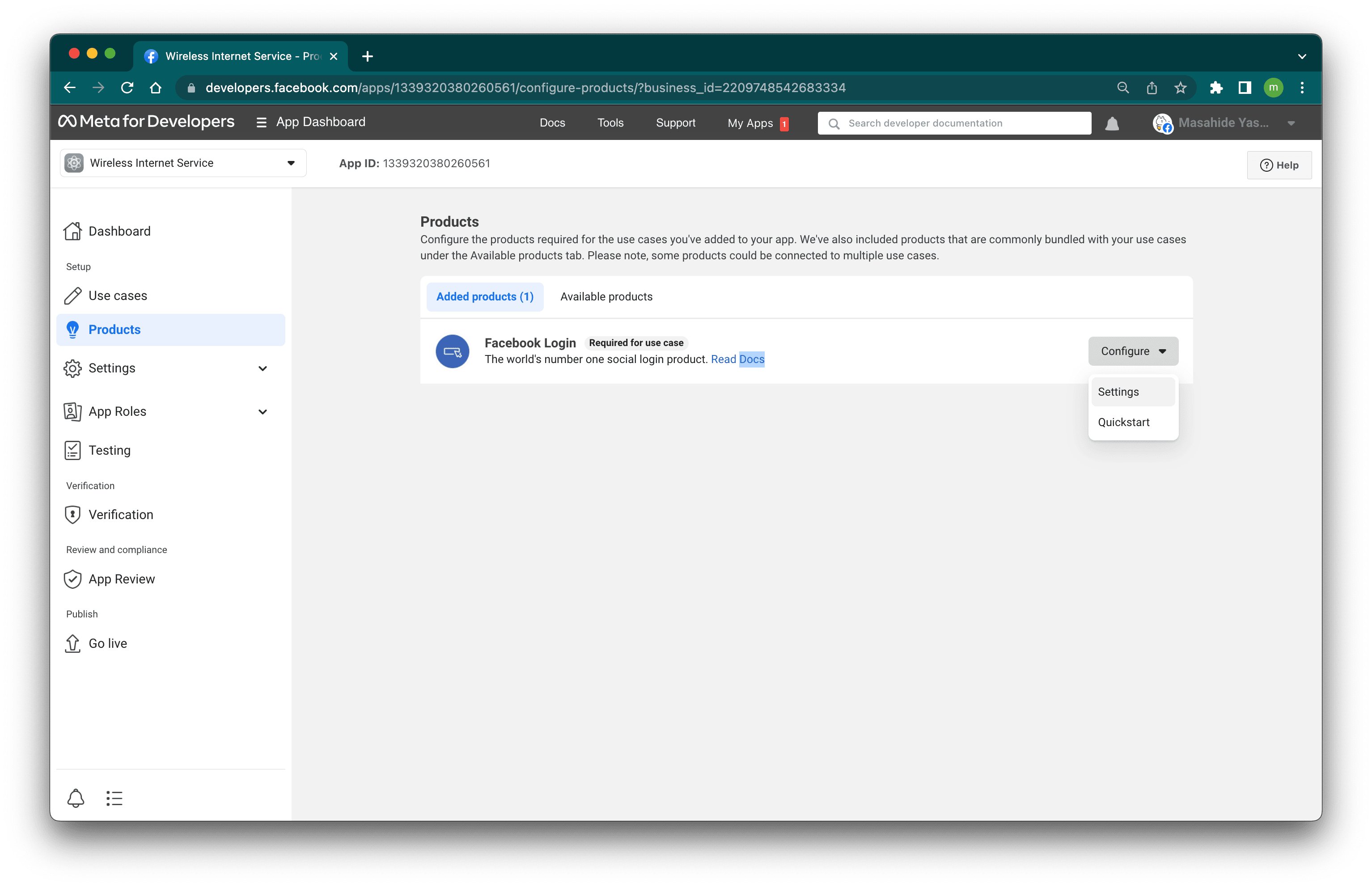
Task: Switch to the Added products (1) tab
Action: click(485, 296)
